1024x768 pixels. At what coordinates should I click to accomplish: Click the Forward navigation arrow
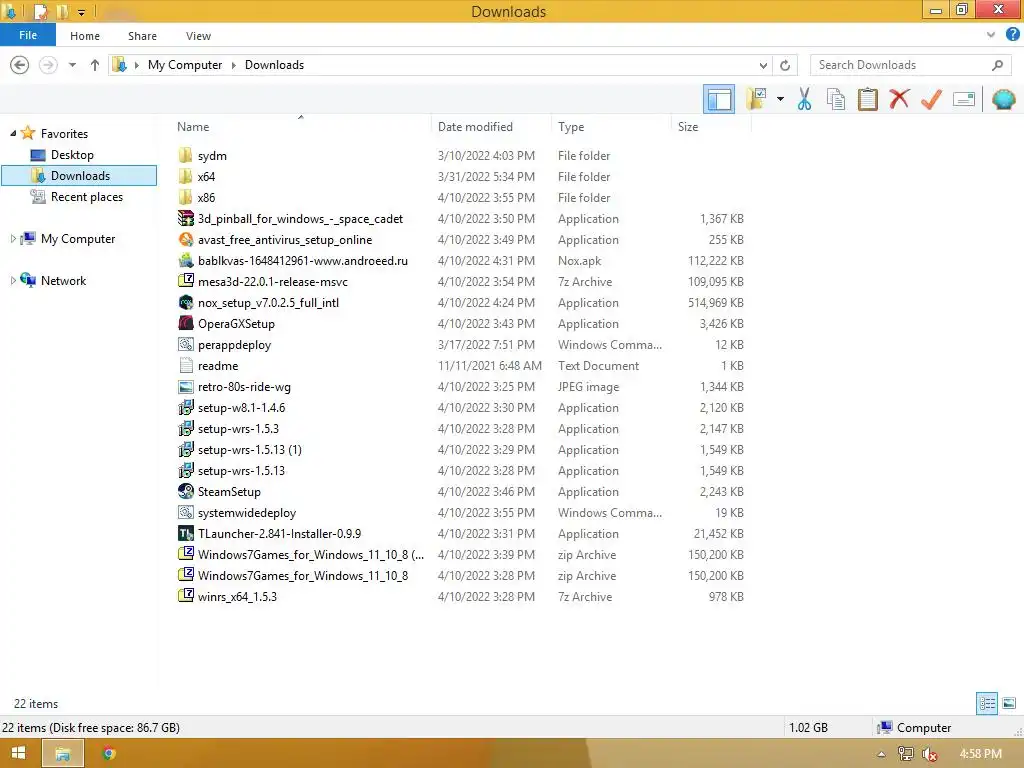point(48,65)
